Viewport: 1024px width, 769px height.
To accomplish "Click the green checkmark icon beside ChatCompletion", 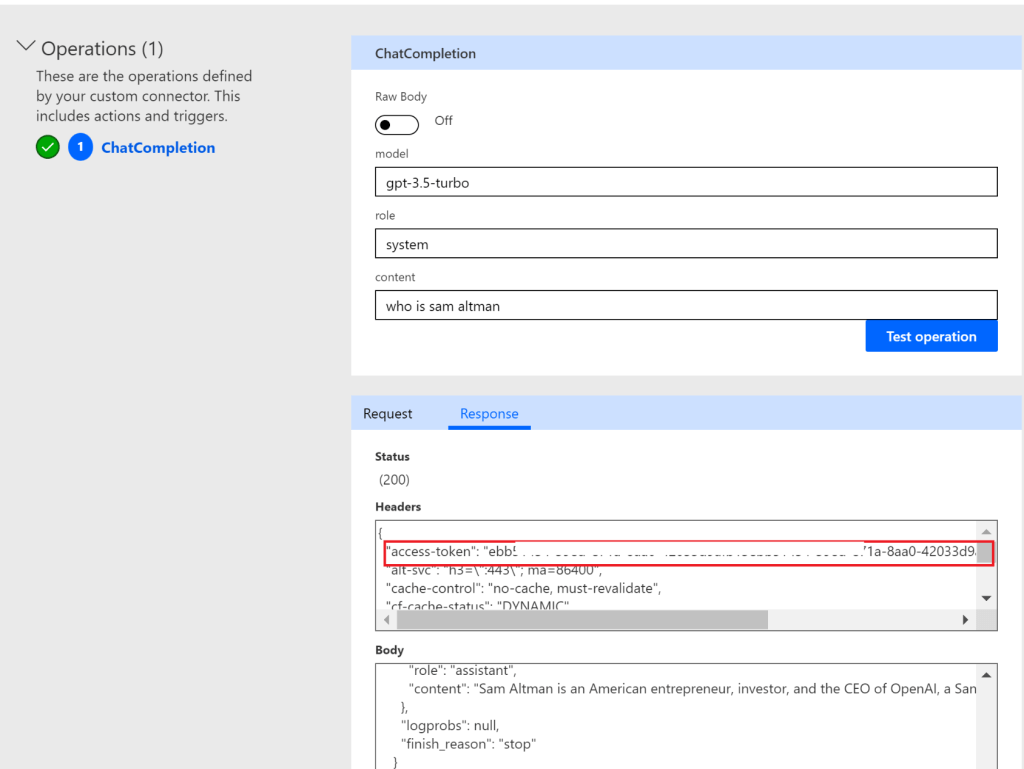I will tap(47, 148).
